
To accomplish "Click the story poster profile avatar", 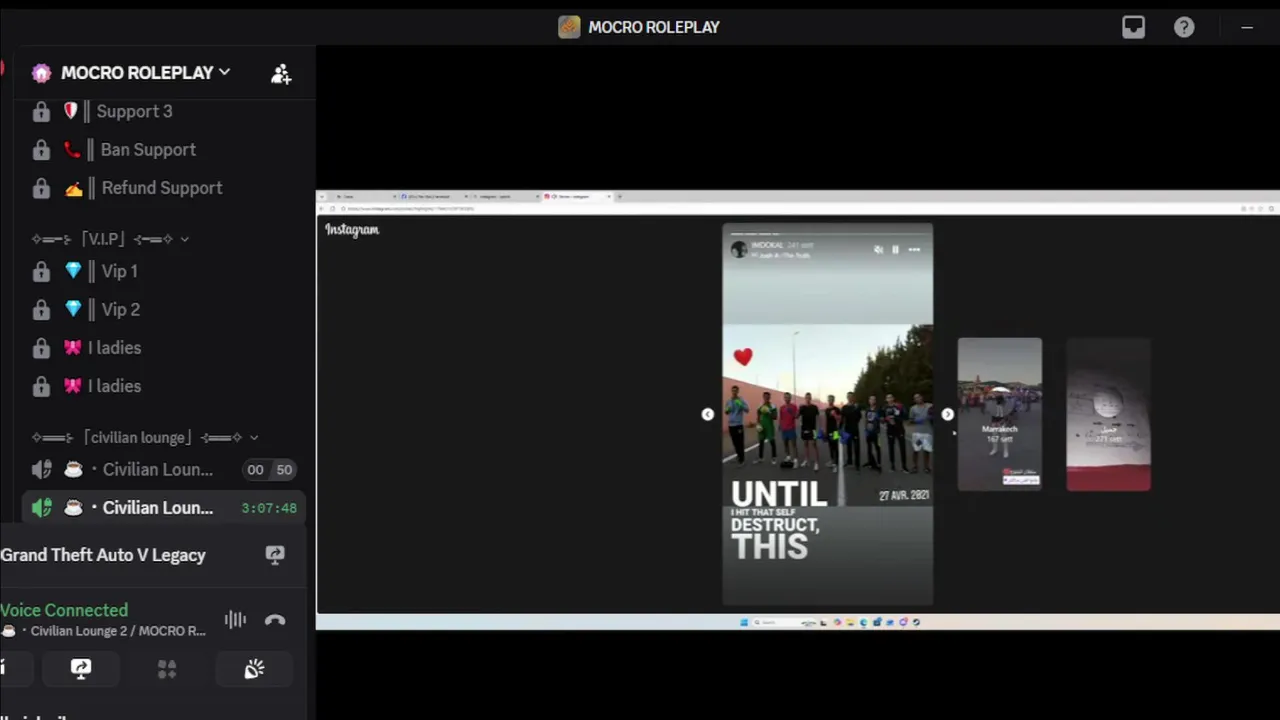I will coord(739,249).
